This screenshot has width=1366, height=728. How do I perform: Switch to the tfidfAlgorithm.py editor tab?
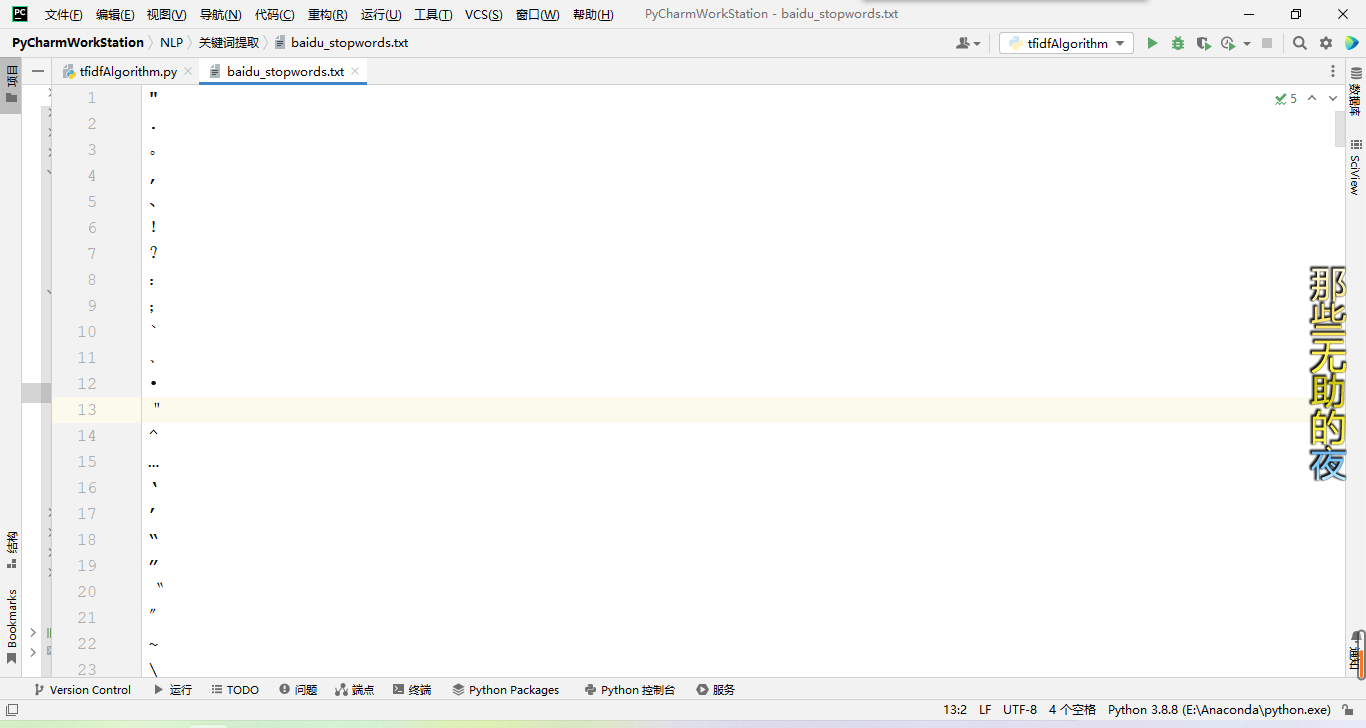[120, 71]
